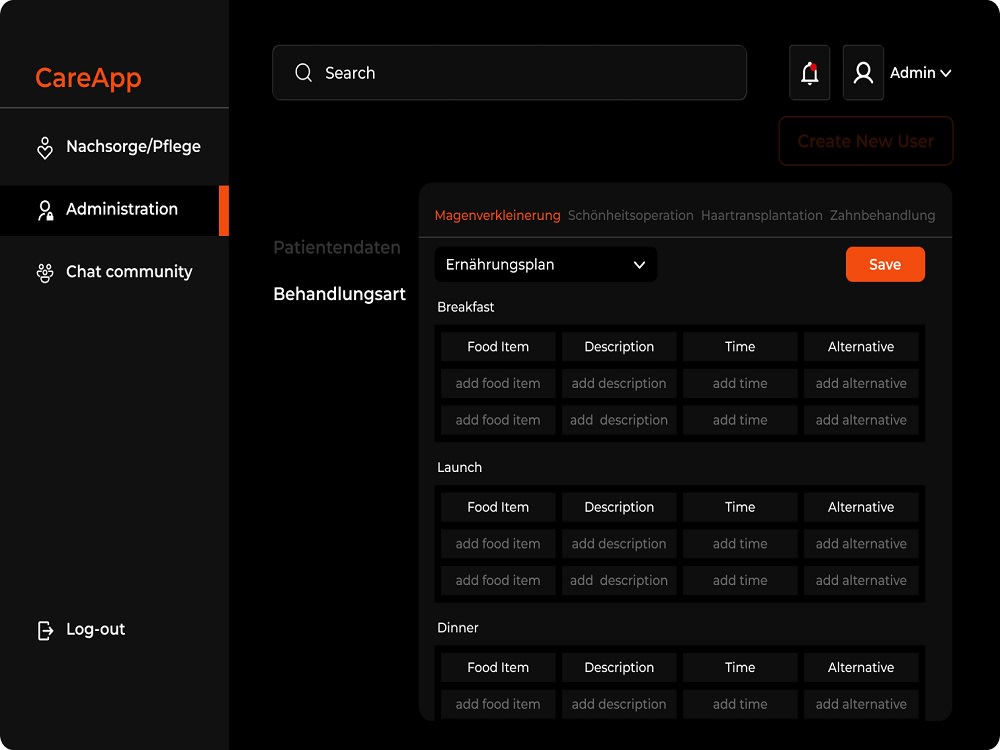Click Dinner row add food item
This screenshot has width=1000, height=750.
(498, 704)
